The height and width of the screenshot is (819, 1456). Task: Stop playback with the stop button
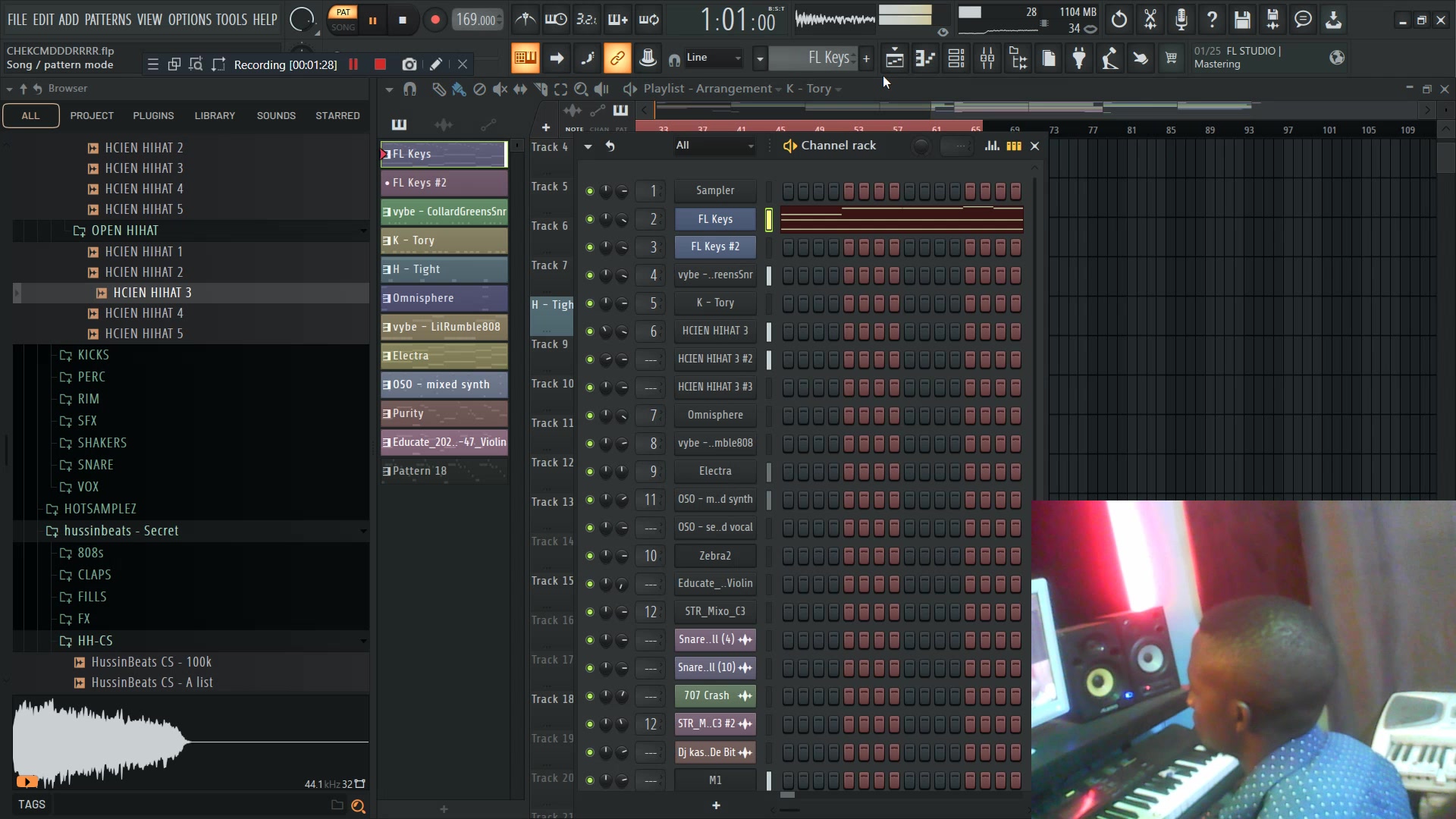pos(403,20)
